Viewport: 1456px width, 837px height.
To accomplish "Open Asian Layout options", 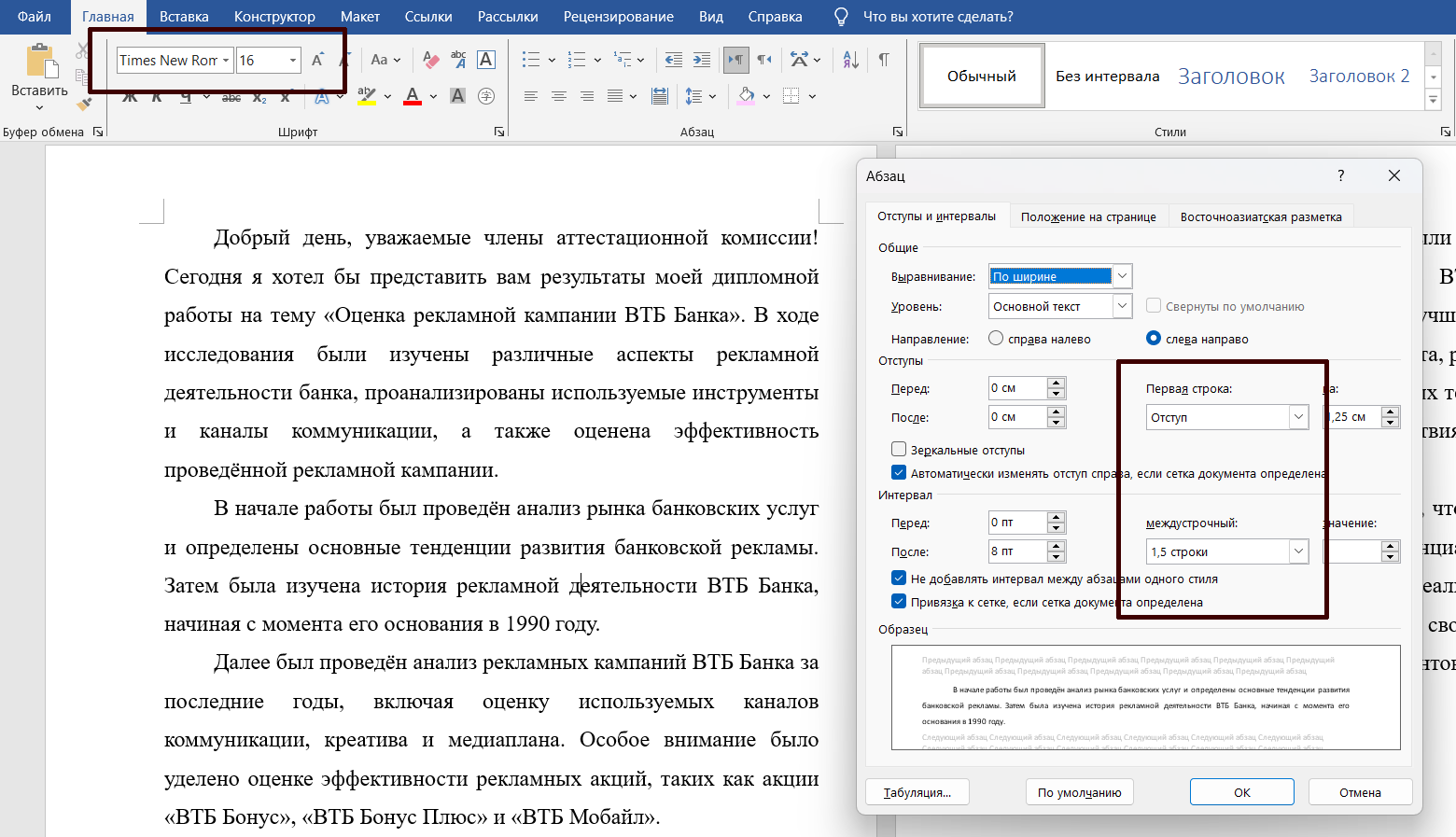I will [799, 60].
